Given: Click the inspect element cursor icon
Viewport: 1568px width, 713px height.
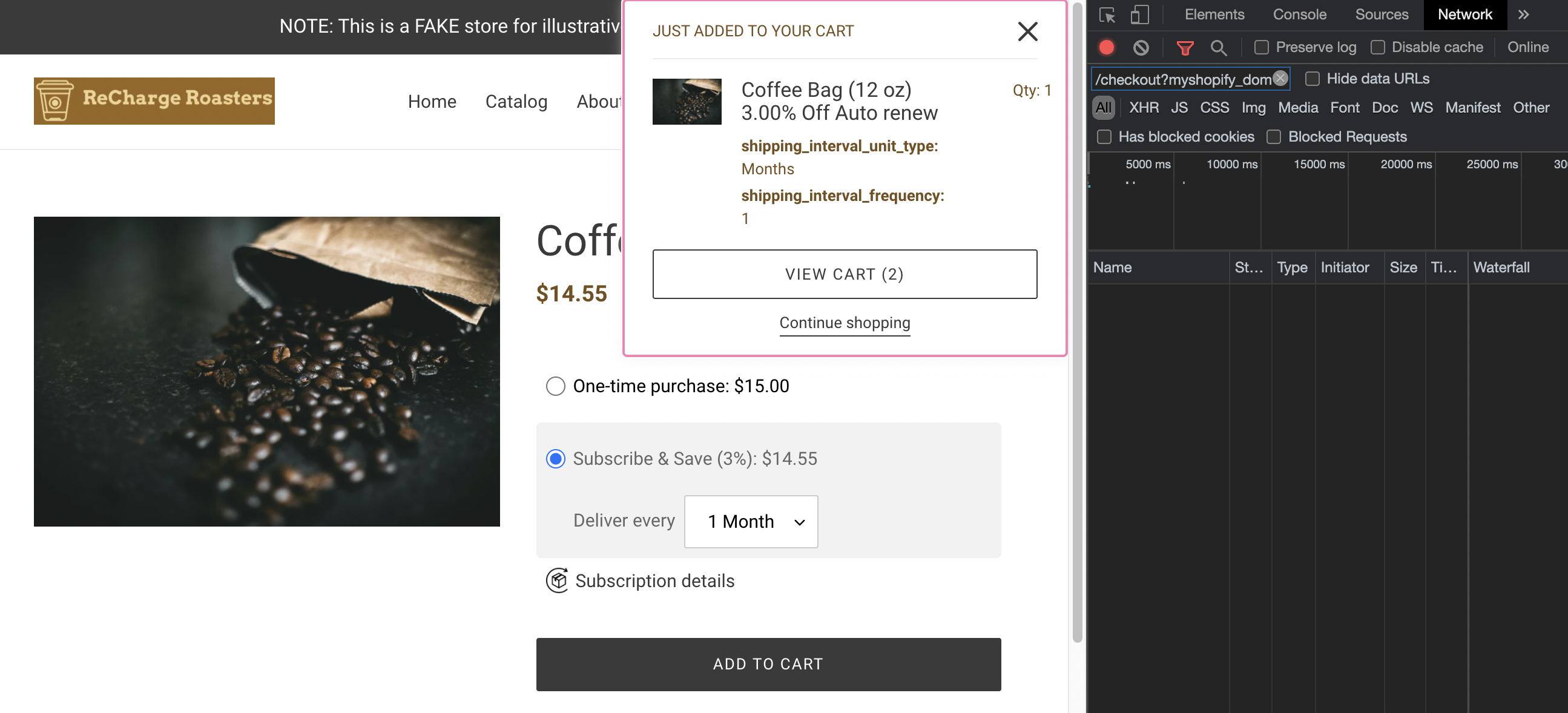Looking at the screenshot, I should [1107, 15].
